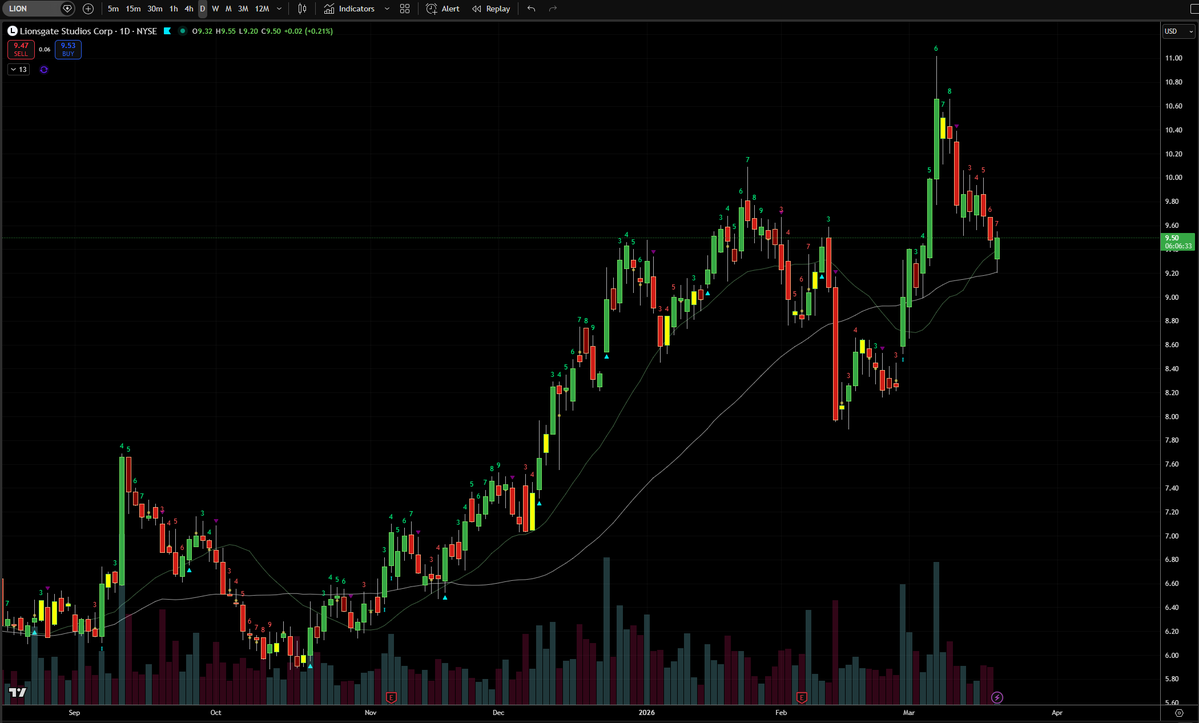Click the 6.00 price axis label
Screen dimensions: 1199x723
point(1171,656)
